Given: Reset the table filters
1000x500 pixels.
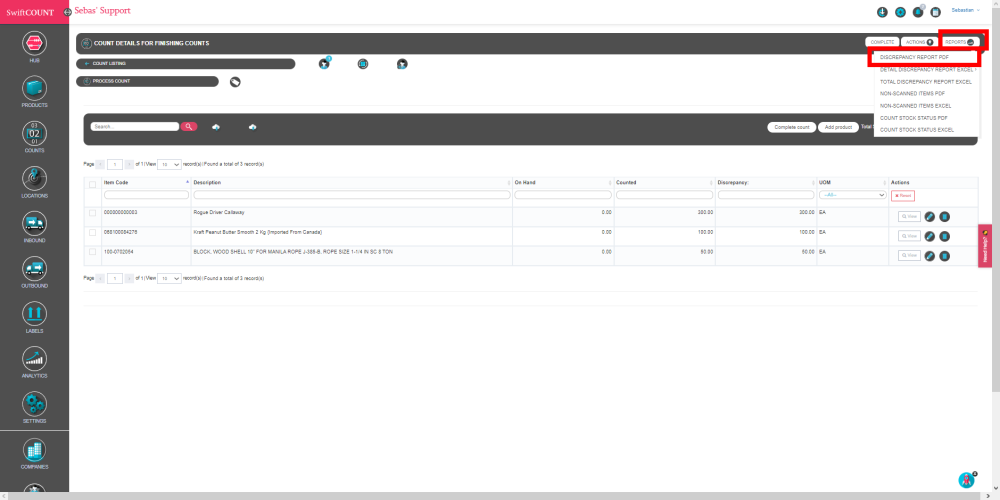Looking at the screenshot, I should click(902, 196).
